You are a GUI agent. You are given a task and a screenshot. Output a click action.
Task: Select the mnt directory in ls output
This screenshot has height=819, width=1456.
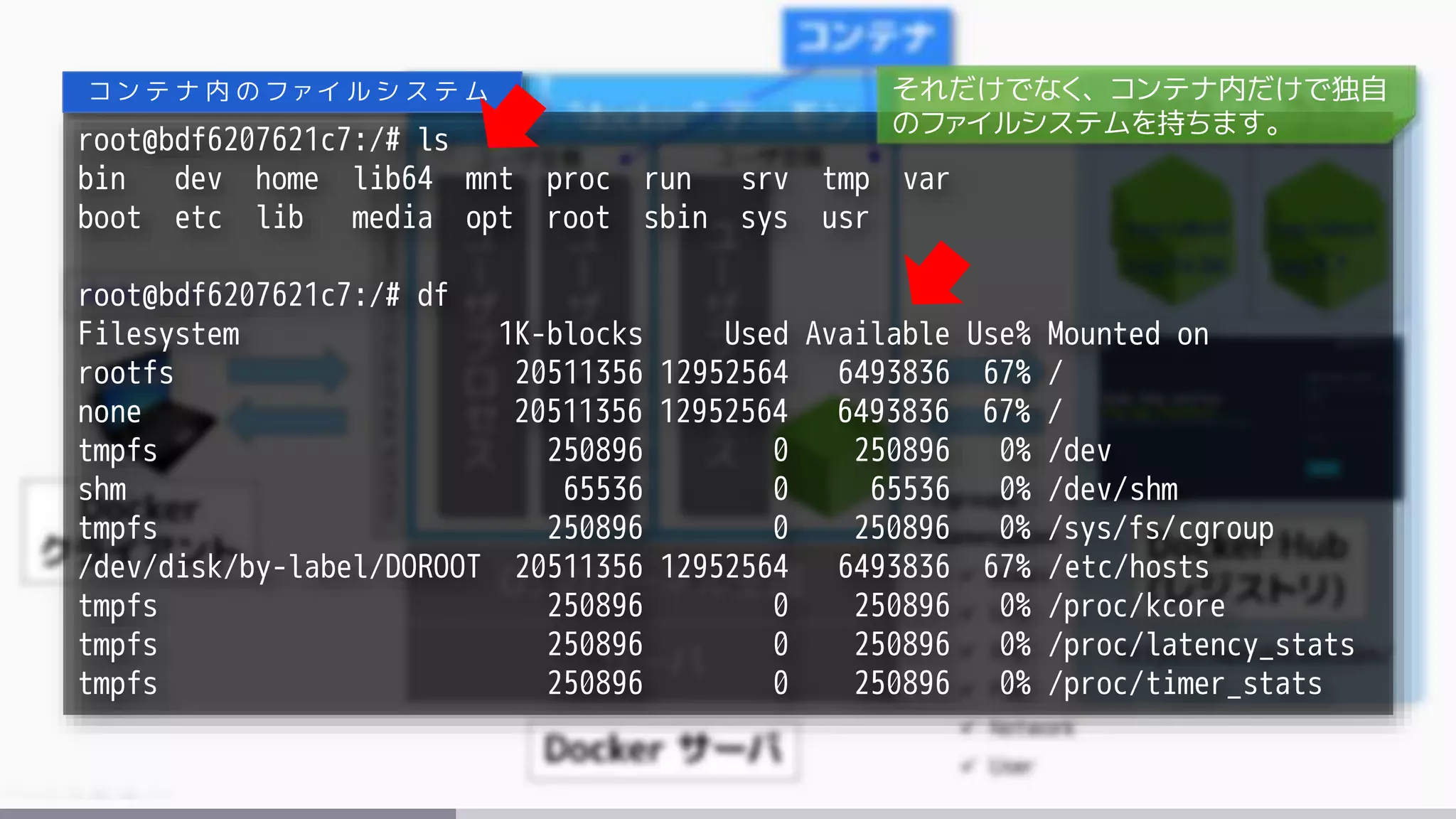click(x=489, y=178)
